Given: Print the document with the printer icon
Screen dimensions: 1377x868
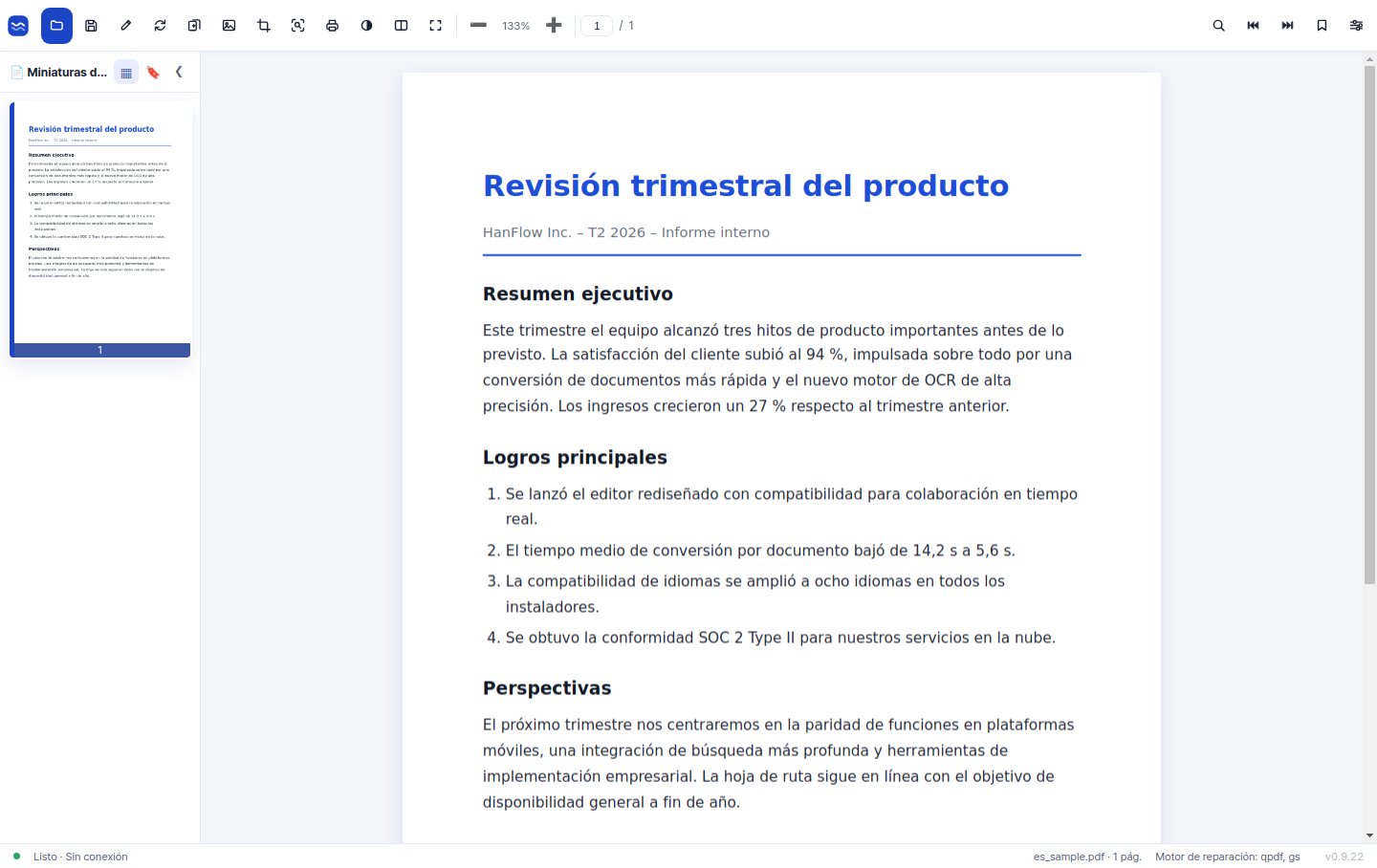Looking at the screenshot, I should tap(332, 26).
